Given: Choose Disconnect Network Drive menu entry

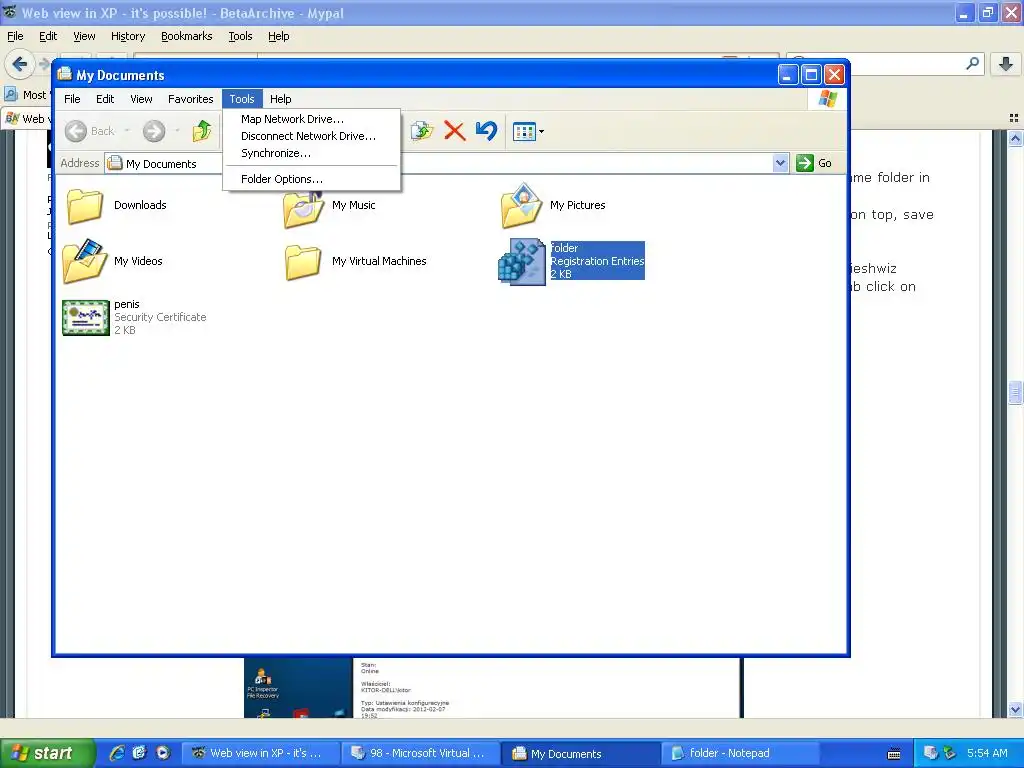Looking at the screenshot, I should [x=308, y=136].
